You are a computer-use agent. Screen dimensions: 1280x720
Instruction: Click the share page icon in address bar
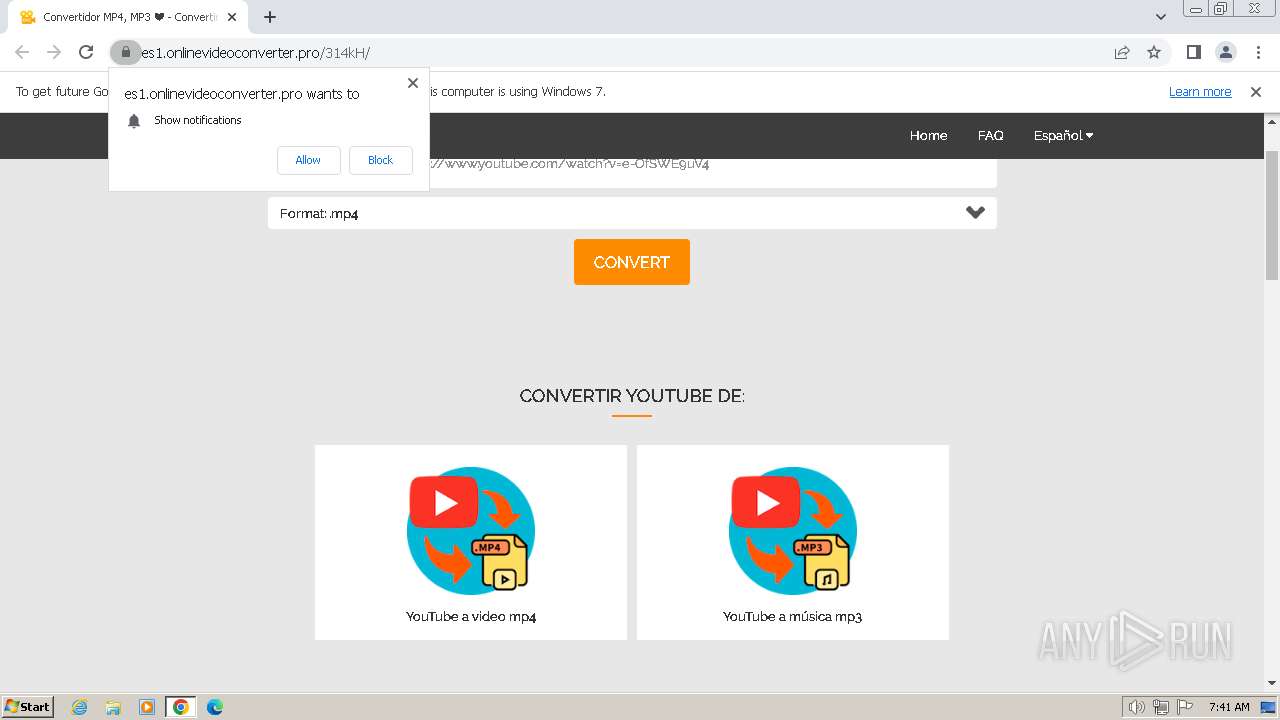click(x=1122, y=52)
